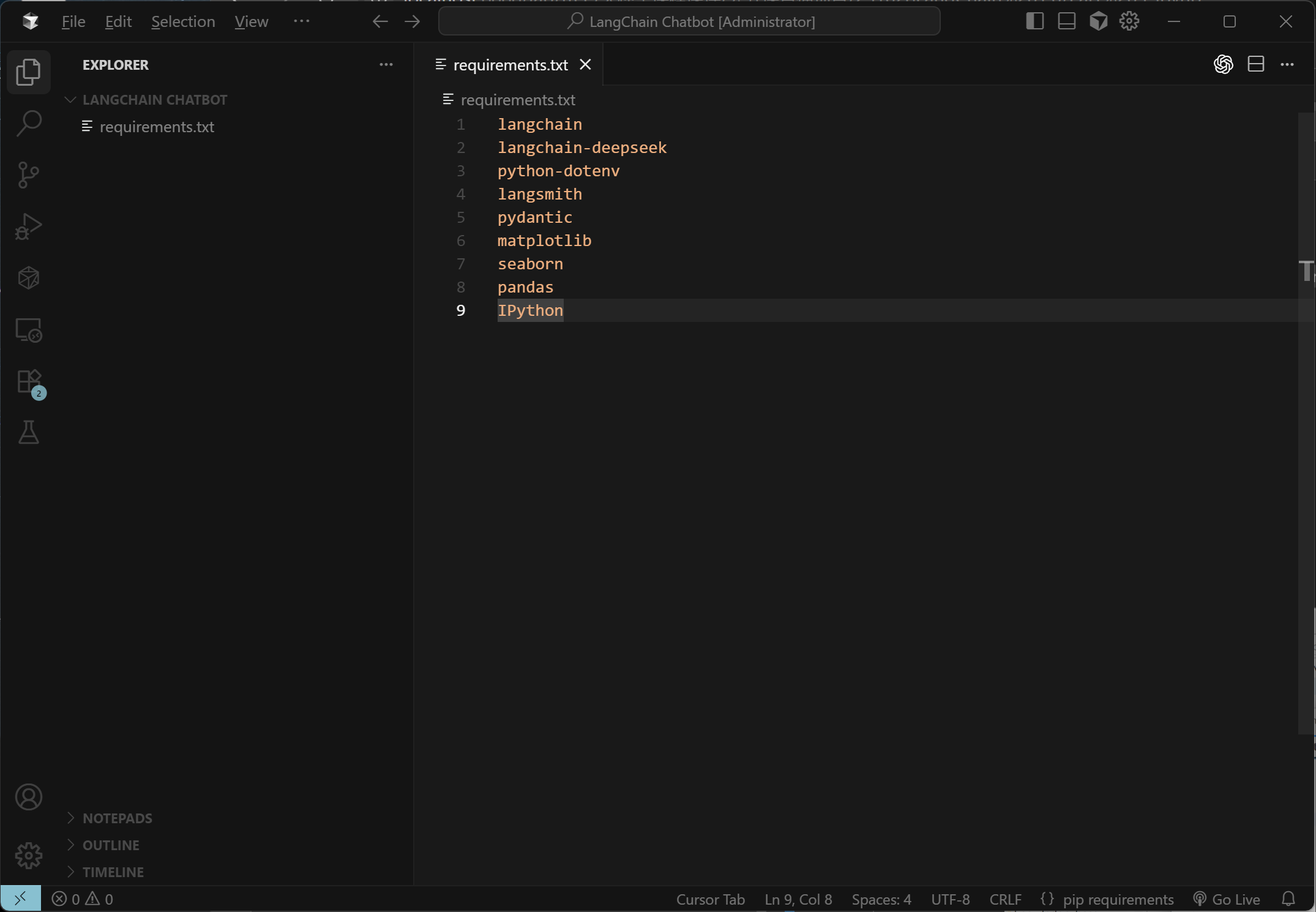Image resolution: width=1316 pixels, height=912 pixels.
Task: Open the File menu
Action: 73,21
